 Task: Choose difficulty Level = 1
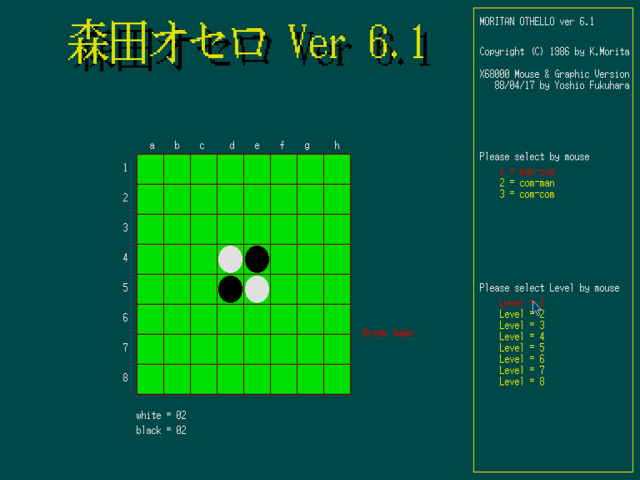[x=521, y=303]
